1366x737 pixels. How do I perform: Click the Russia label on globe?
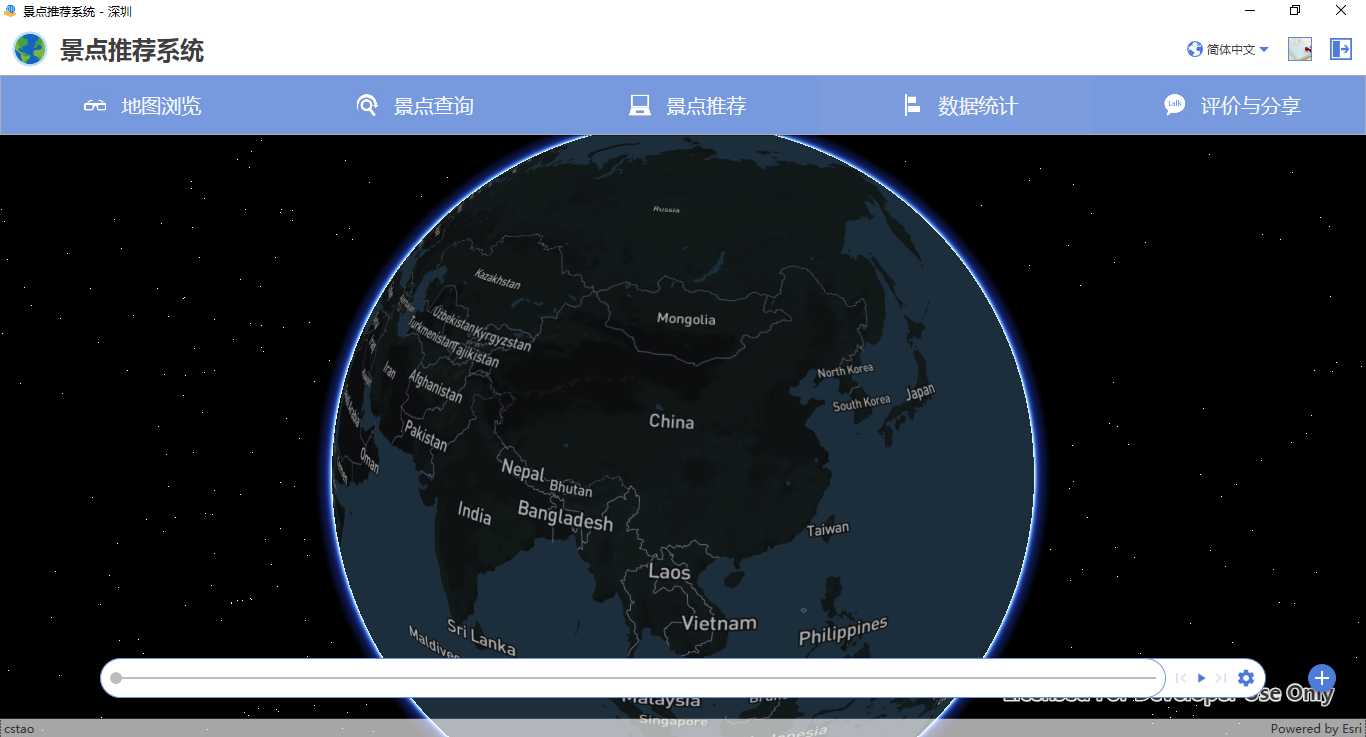click(666, 209)
